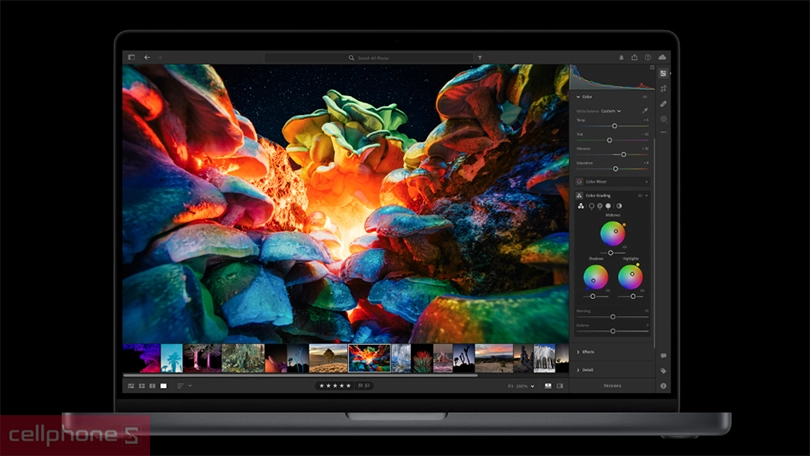Adjust the Balance slider
Image resolution: width=810 pixels, height=456 pixels.
(x=613, y=331)
